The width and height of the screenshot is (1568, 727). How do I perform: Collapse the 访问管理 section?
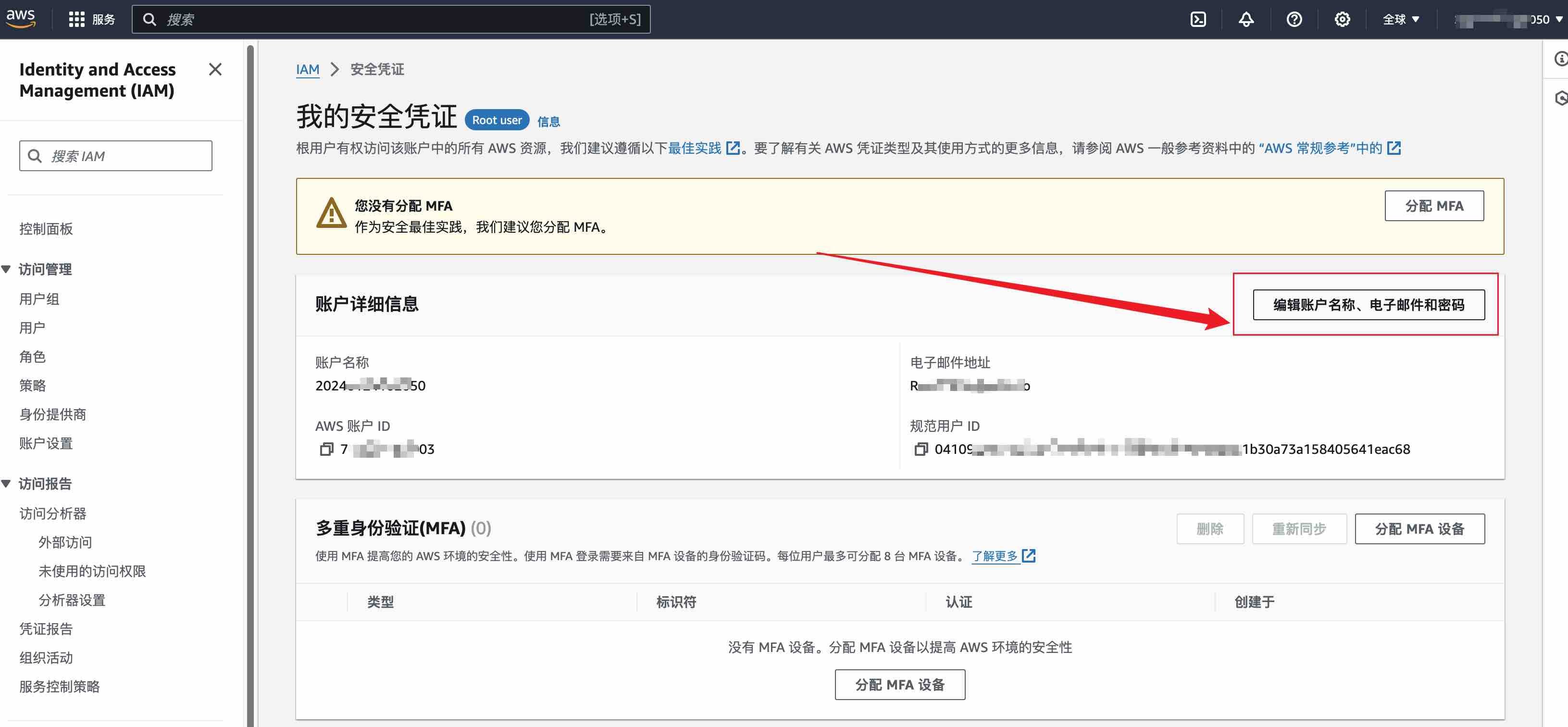click(x=6, y=269)
